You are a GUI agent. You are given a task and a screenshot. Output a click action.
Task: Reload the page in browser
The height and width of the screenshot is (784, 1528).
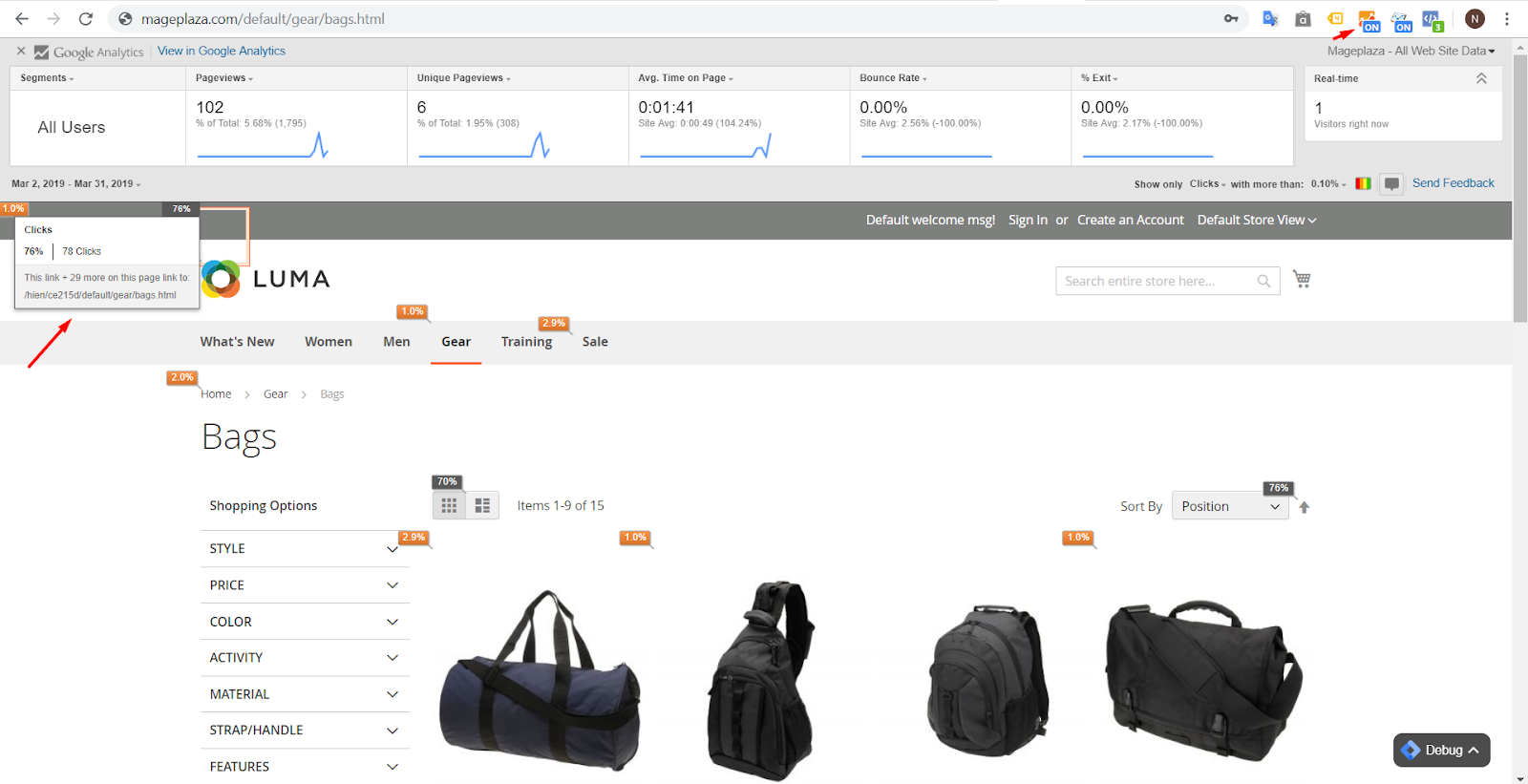point(86,19)
